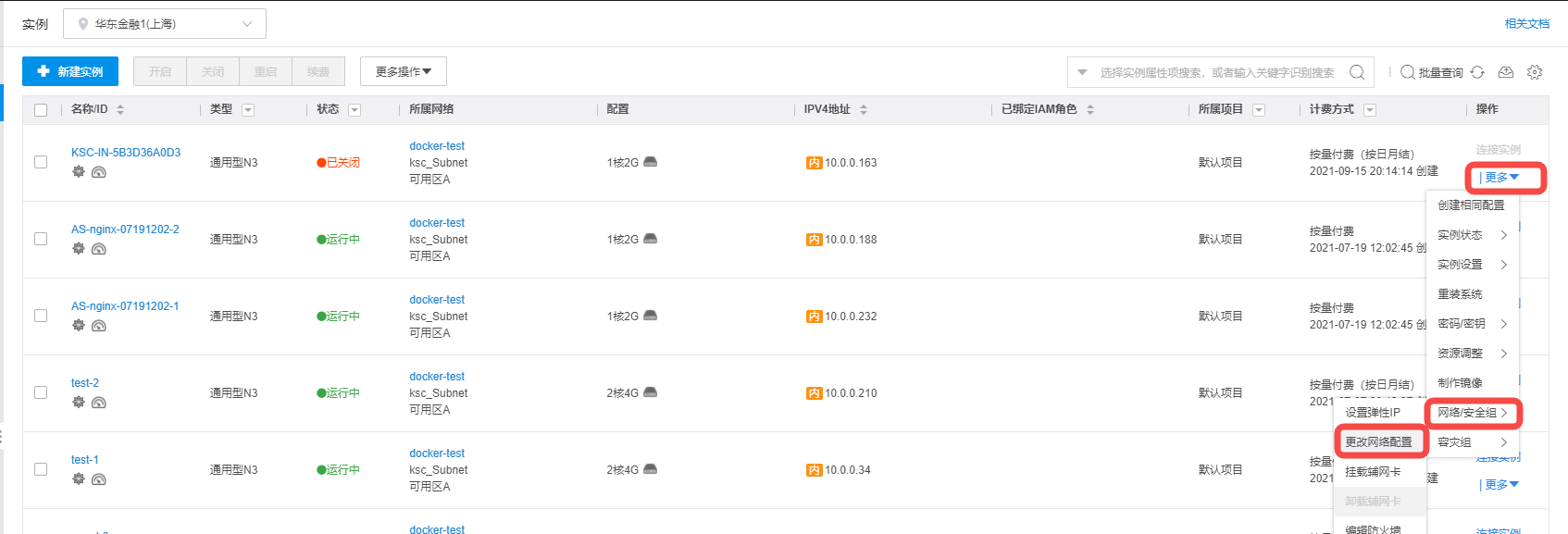
Task: Expand the 更多操作 dropdown button
Action: click(404, 71)
